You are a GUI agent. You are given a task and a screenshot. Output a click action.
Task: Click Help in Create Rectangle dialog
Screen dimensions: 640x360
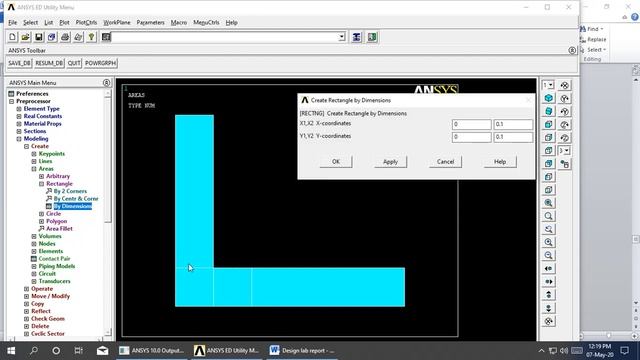(x=500, y=162)
